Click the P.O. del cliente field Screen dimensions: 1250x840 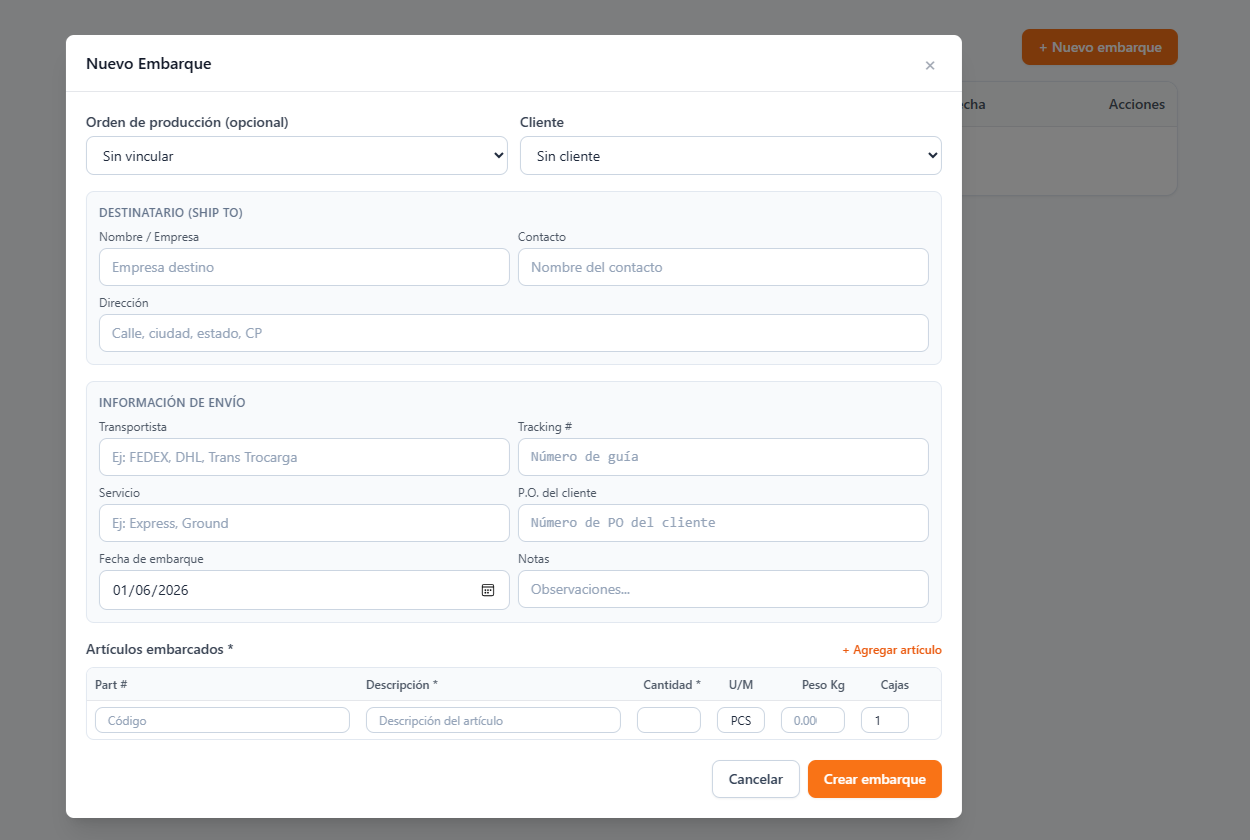(723, 523)
